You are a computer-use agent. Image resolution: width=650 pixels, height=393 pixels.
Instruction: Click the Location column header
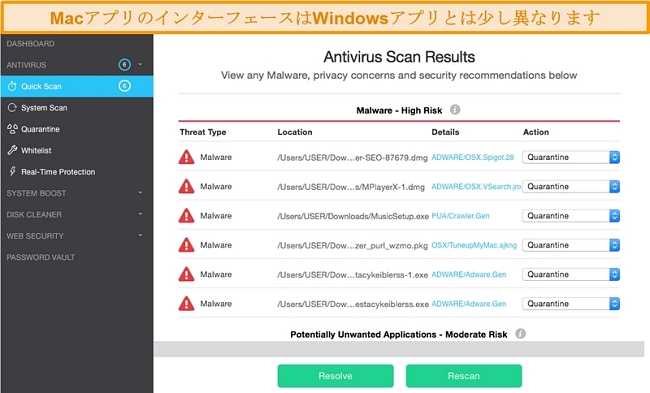coord(295,132)
